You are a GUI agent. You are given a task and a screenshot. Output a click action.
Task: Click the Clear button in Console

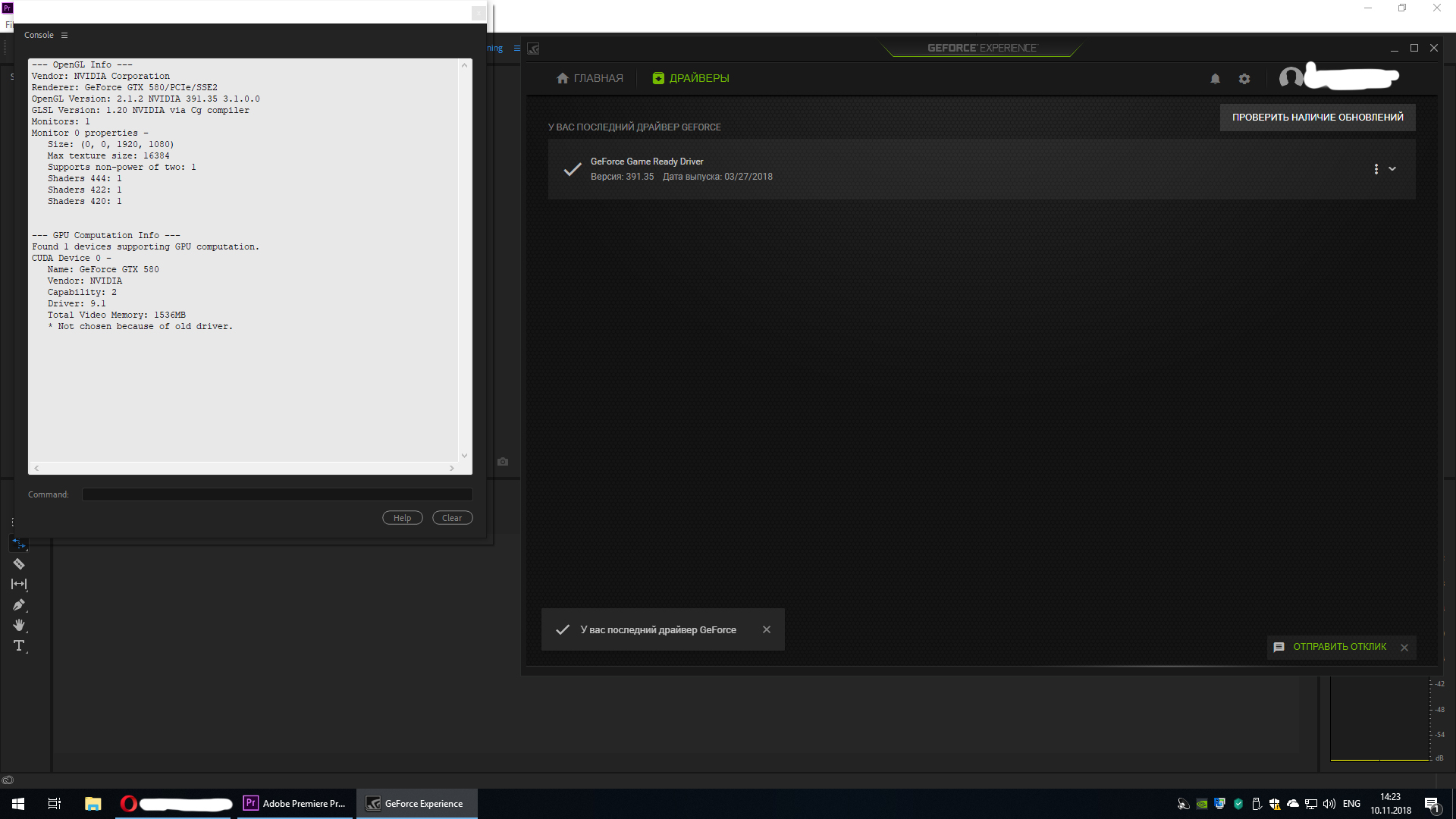[x=452, y=518]
